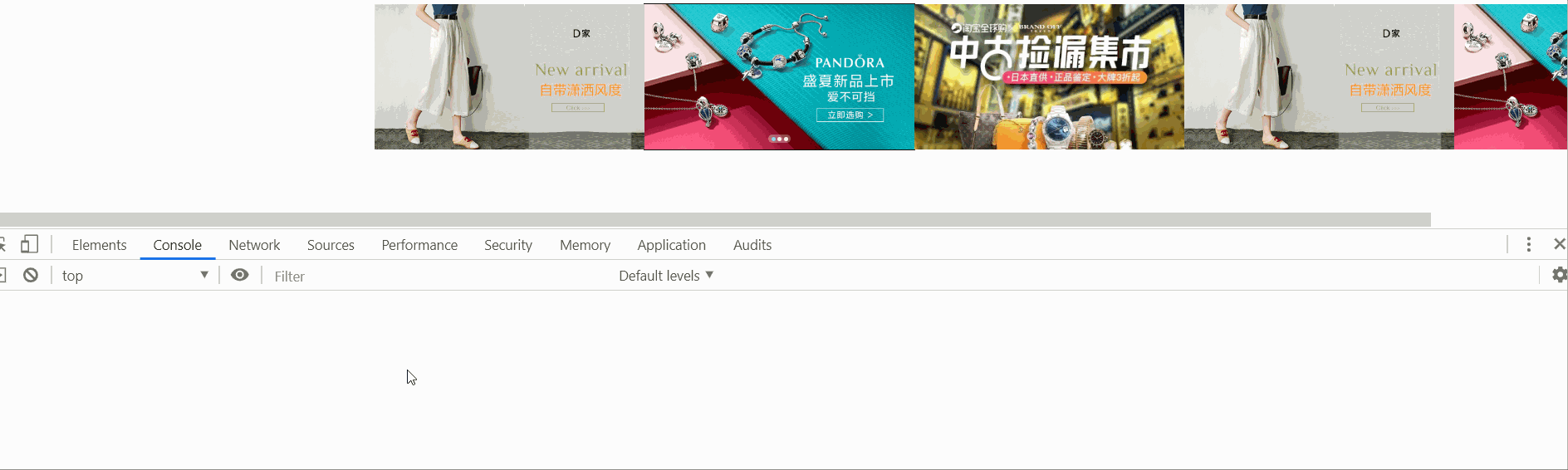Image resolution: width=1568 pixels, height=470 pixels.
Task: Go to the Sources tab
Action: (x=331, y=245)
